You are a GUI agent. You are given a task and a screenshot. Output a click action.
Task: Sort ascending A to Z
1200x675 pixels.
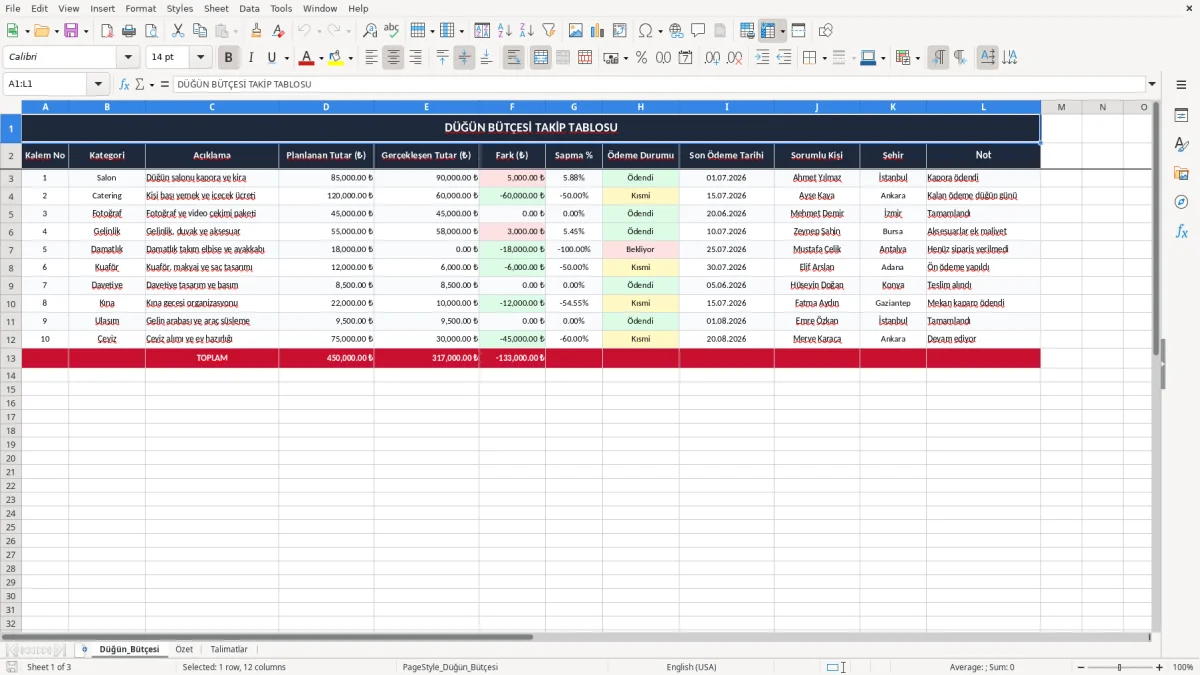[x=505, y=31]
